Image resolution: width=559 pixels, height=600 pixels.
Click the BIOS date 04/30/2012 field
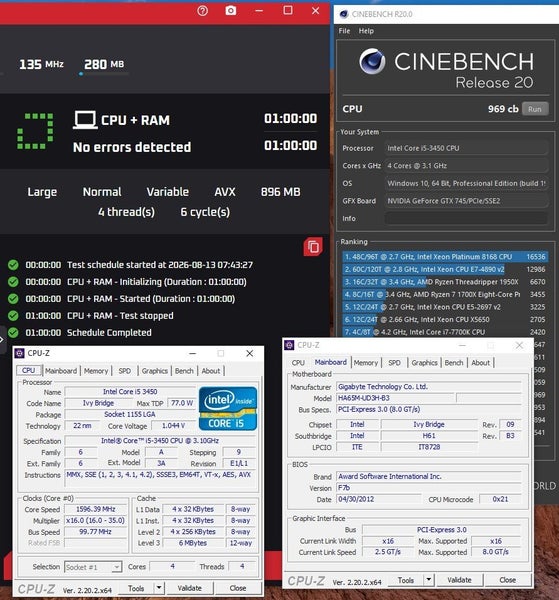pyautogui.click(x=378, y=499)
